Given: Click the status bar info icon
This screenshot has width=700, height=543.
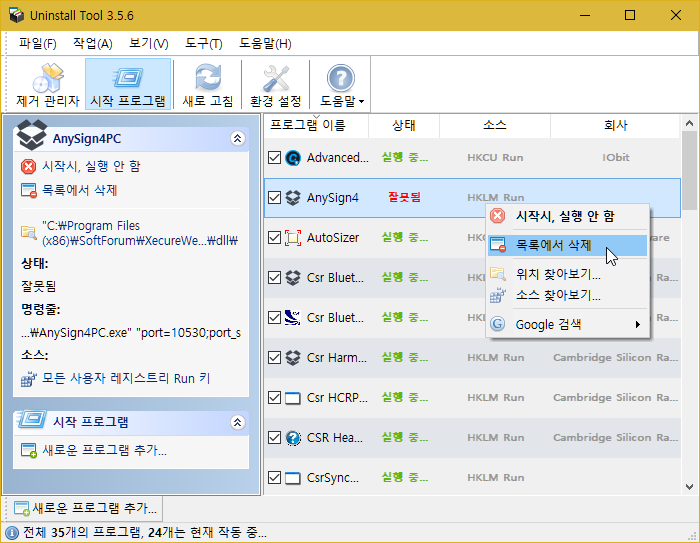Looking at the screenshot, I should [x=12, y=533].
